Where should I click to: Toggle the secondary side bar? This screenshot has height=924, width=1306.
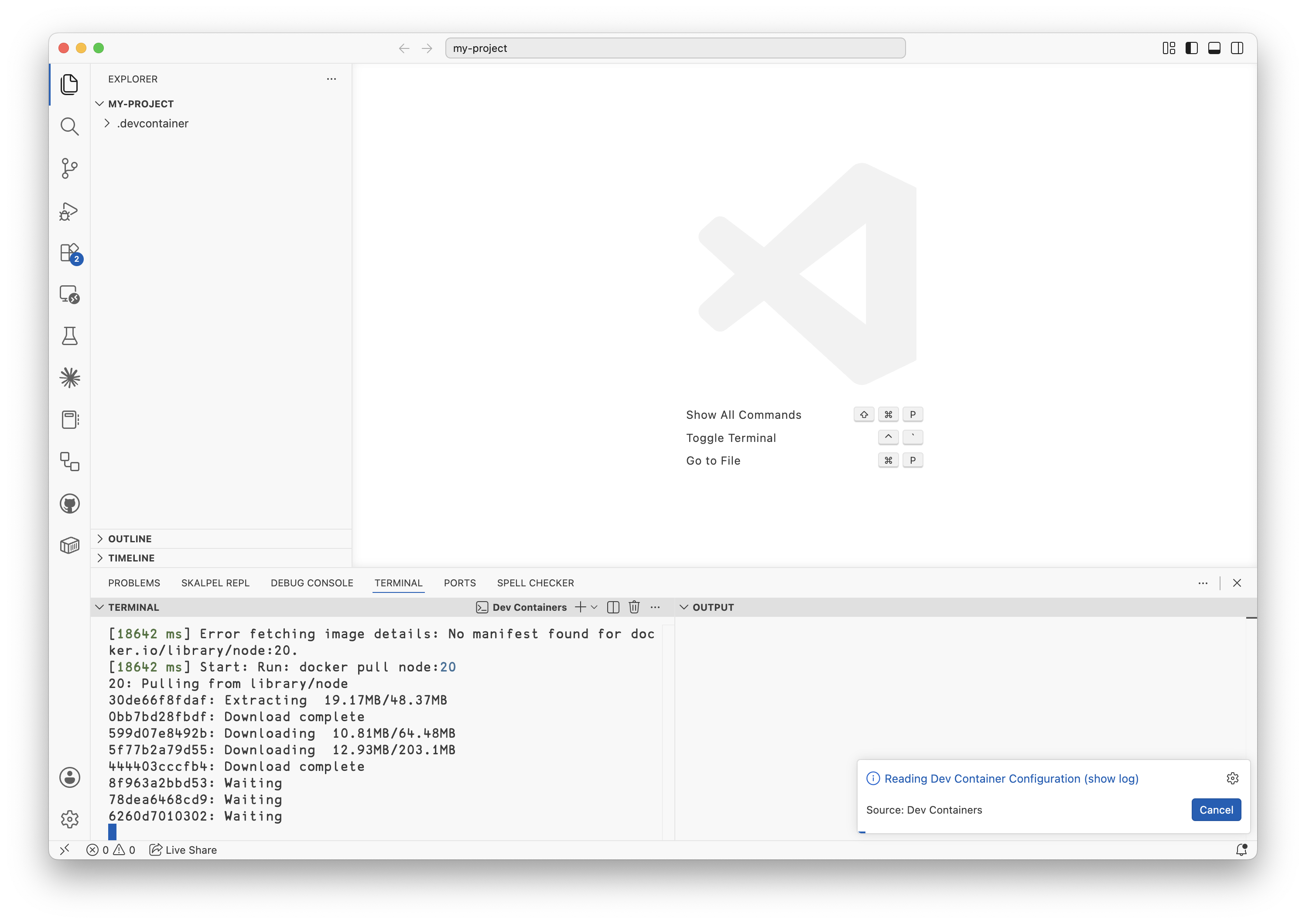pyautogui.click(x=1237, y=48)
